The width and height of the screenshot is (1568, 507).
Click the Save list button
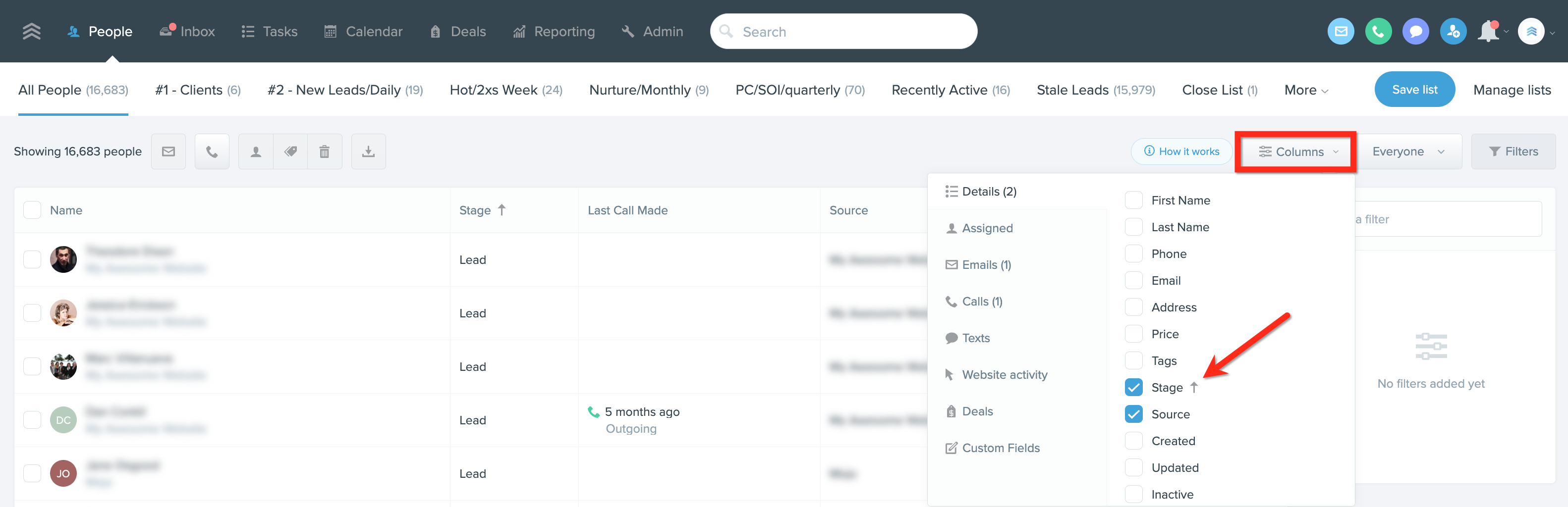click(1414, 89)
